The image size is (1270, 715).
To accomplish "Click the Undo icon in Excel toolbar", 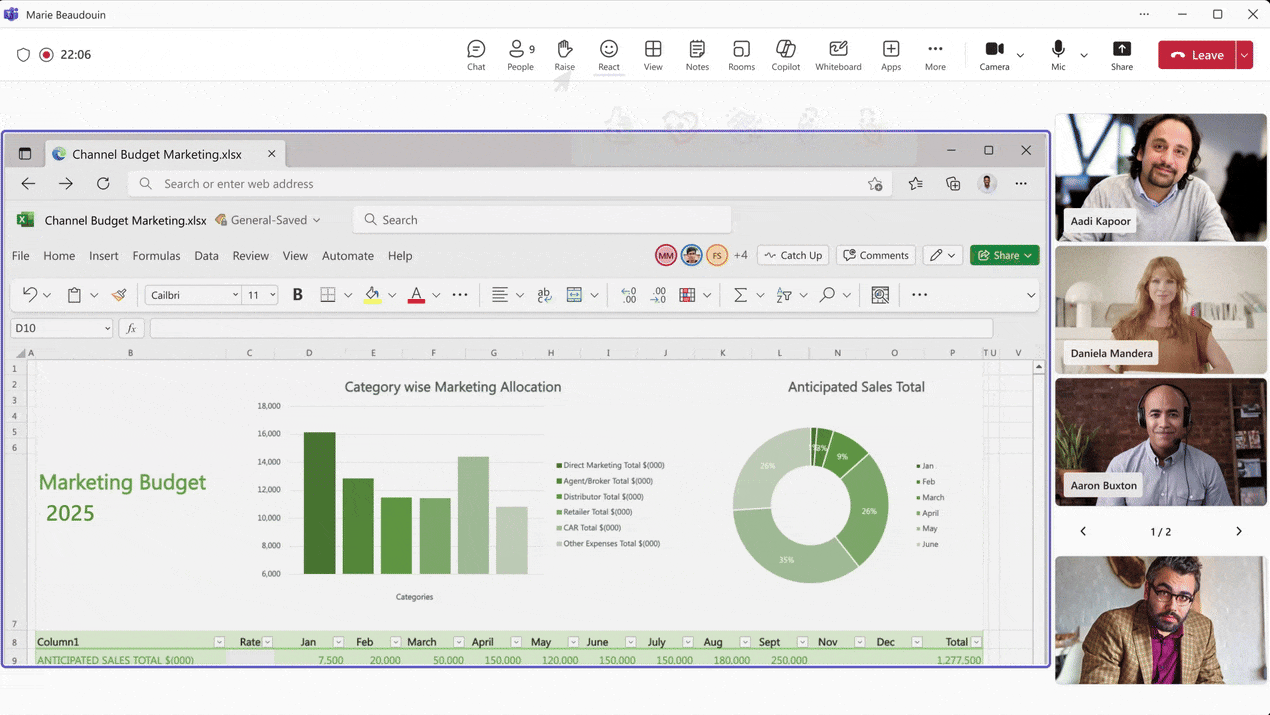I will [x=30, y=295].
